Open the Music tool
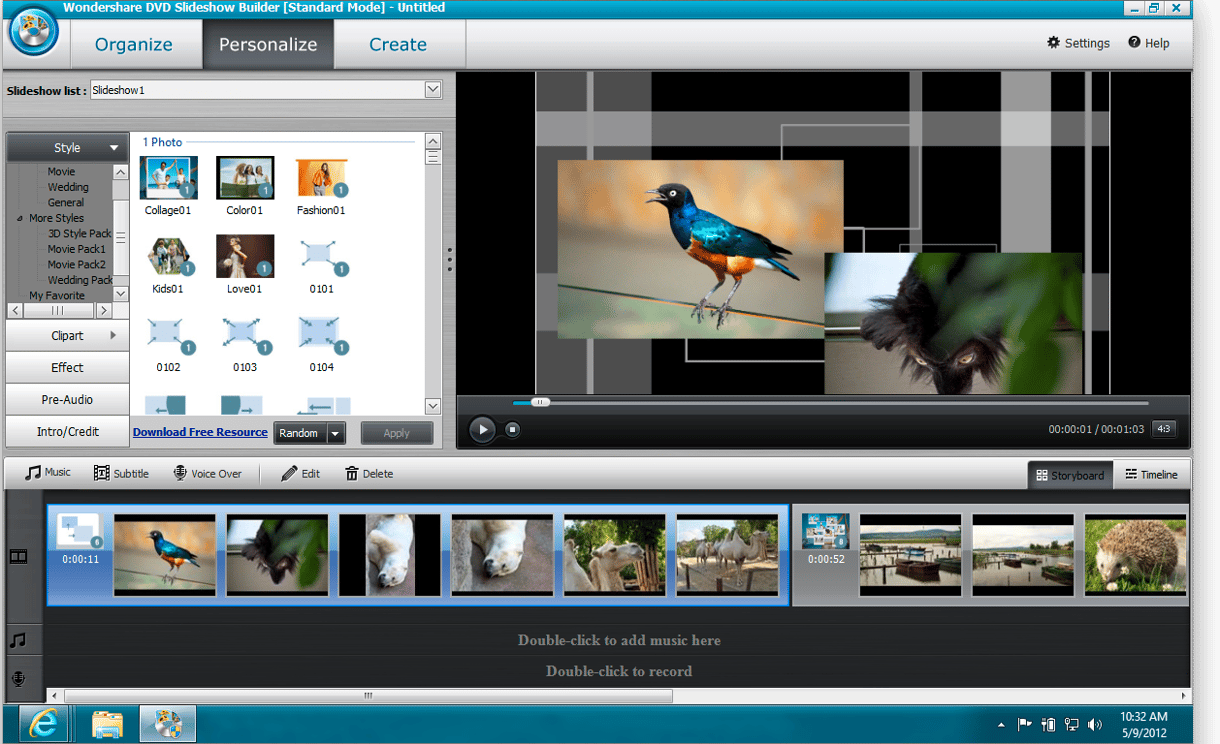1220x744 pixels. (x=48, y=472)
